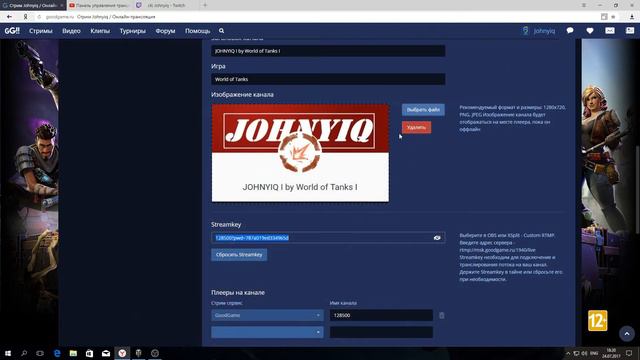The image size is (640, 360).
Task: Open OBS icon on taskbar
Action: click(155, 353)
